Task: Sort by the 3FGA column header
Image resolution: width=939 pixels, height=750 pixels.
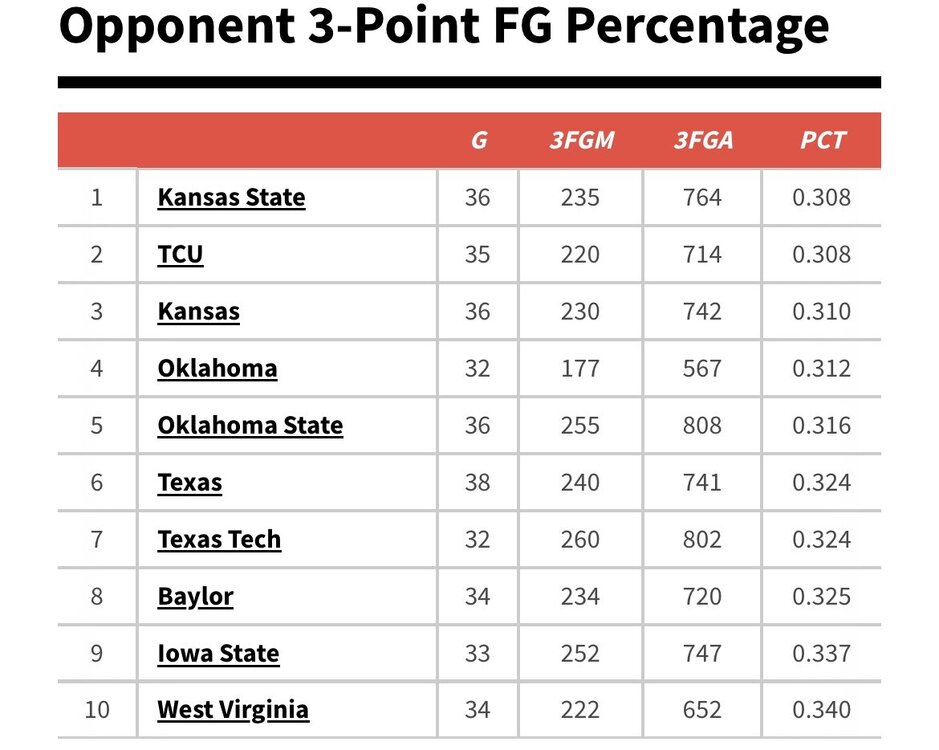Action: coord(703,141)
